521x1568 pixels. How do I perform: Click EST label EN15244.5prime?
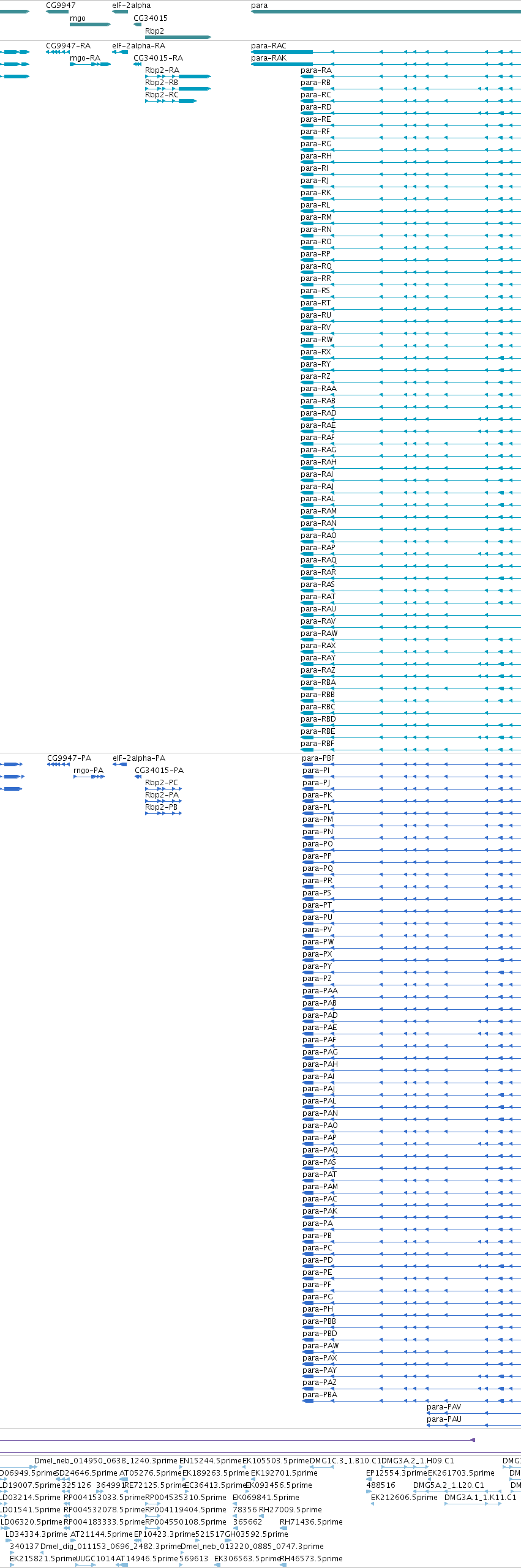click(x=211, y=1461)
